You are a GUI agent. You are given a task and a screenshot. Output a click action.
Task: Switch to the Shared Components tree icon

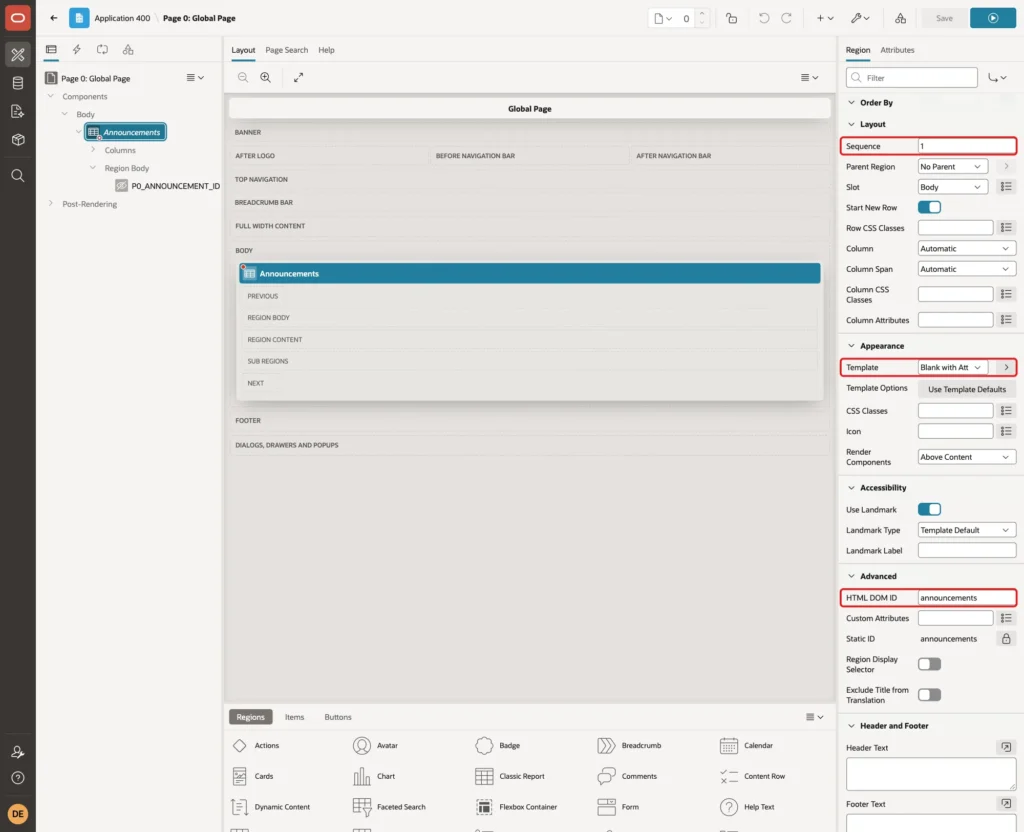click(x=128, y=50)
